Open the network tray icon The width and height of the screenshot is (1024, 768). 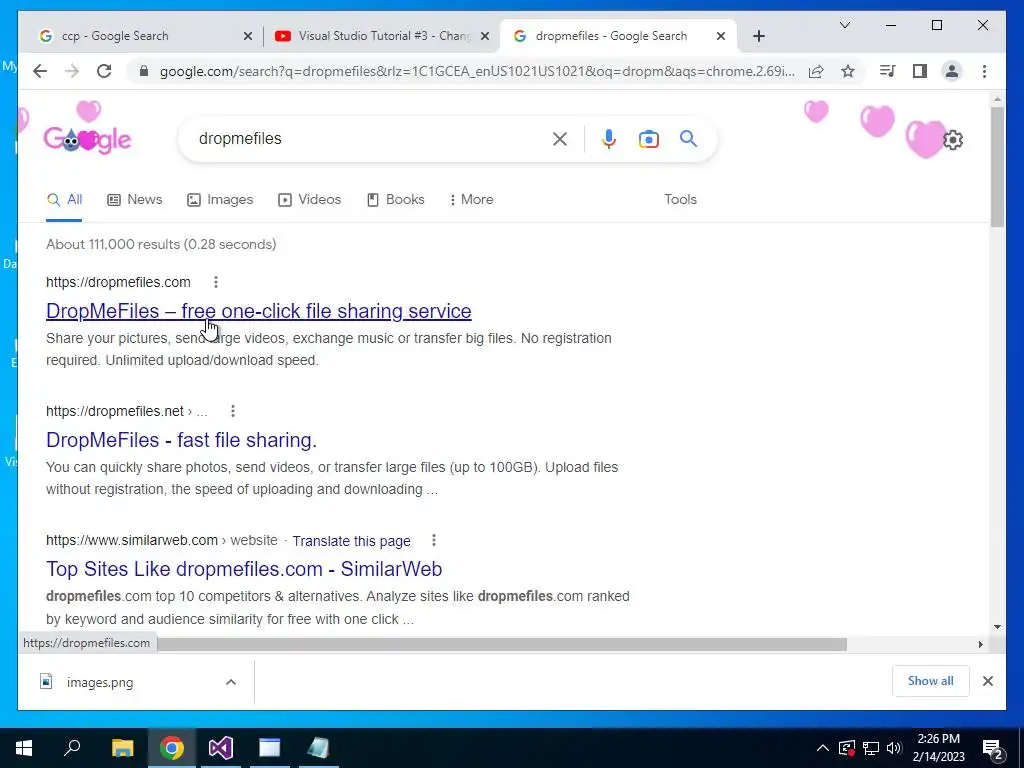[871, 748]
